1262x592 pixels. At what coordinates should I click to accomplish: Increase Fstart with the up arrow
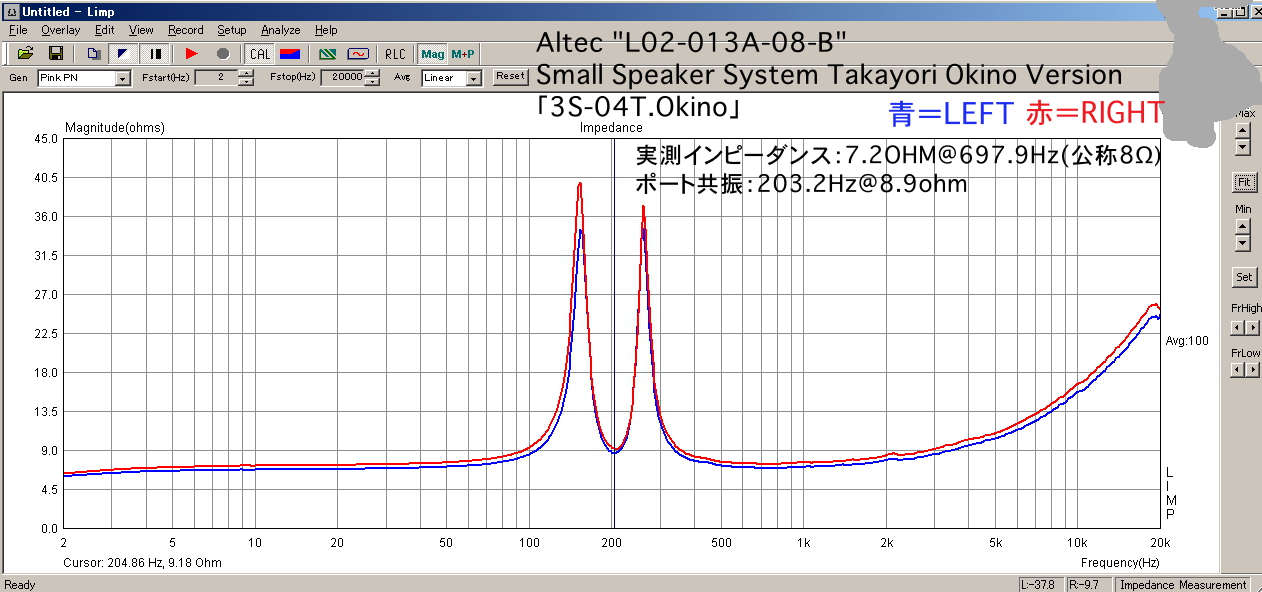click(x=246, y=73)
